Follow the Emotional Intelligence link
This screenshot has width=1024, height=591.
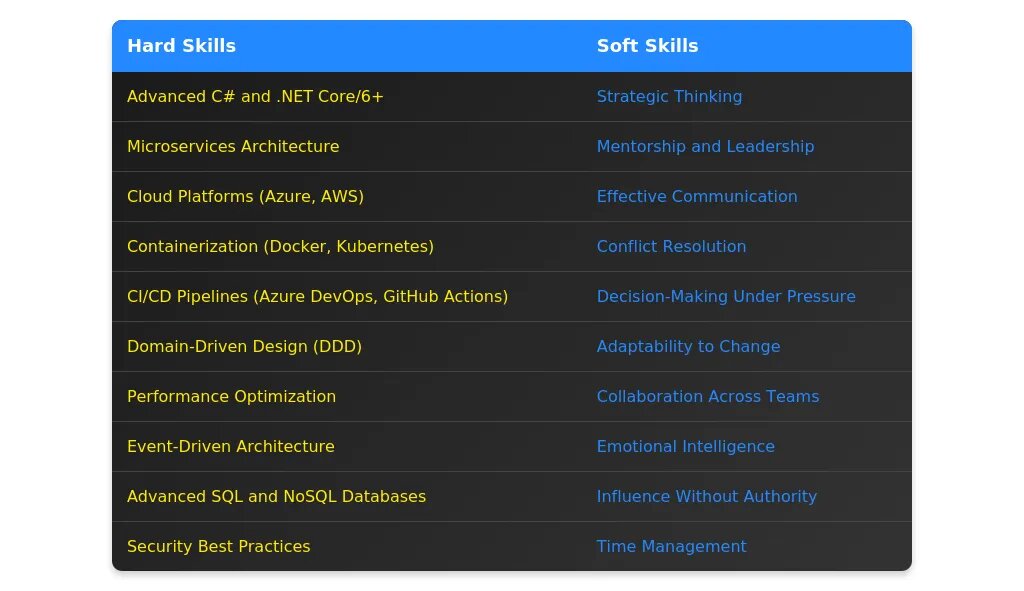(x=685, y=447)
